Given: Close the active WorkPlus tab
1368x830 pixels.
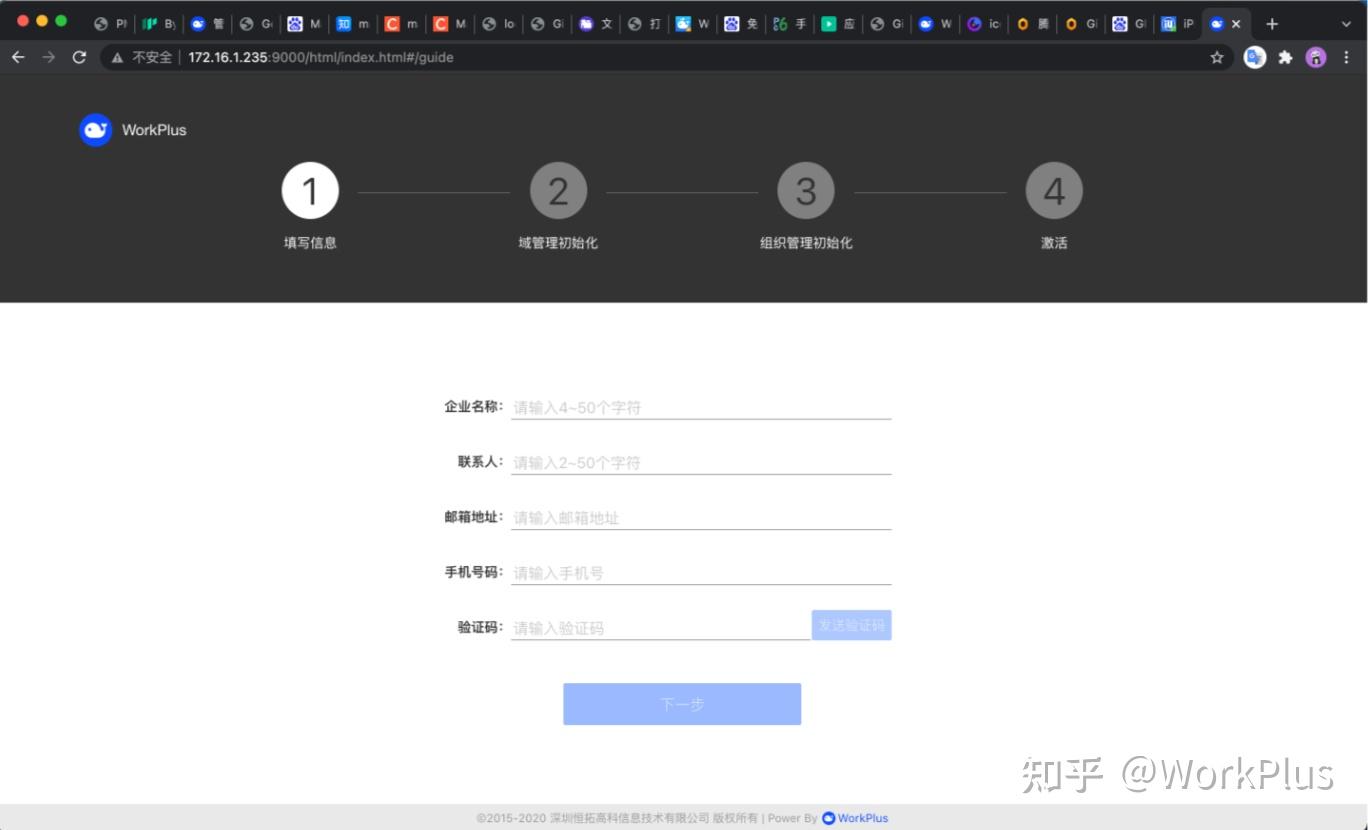Looking at the screenshot, I should pyautogui.click(x=1237, y=23).
